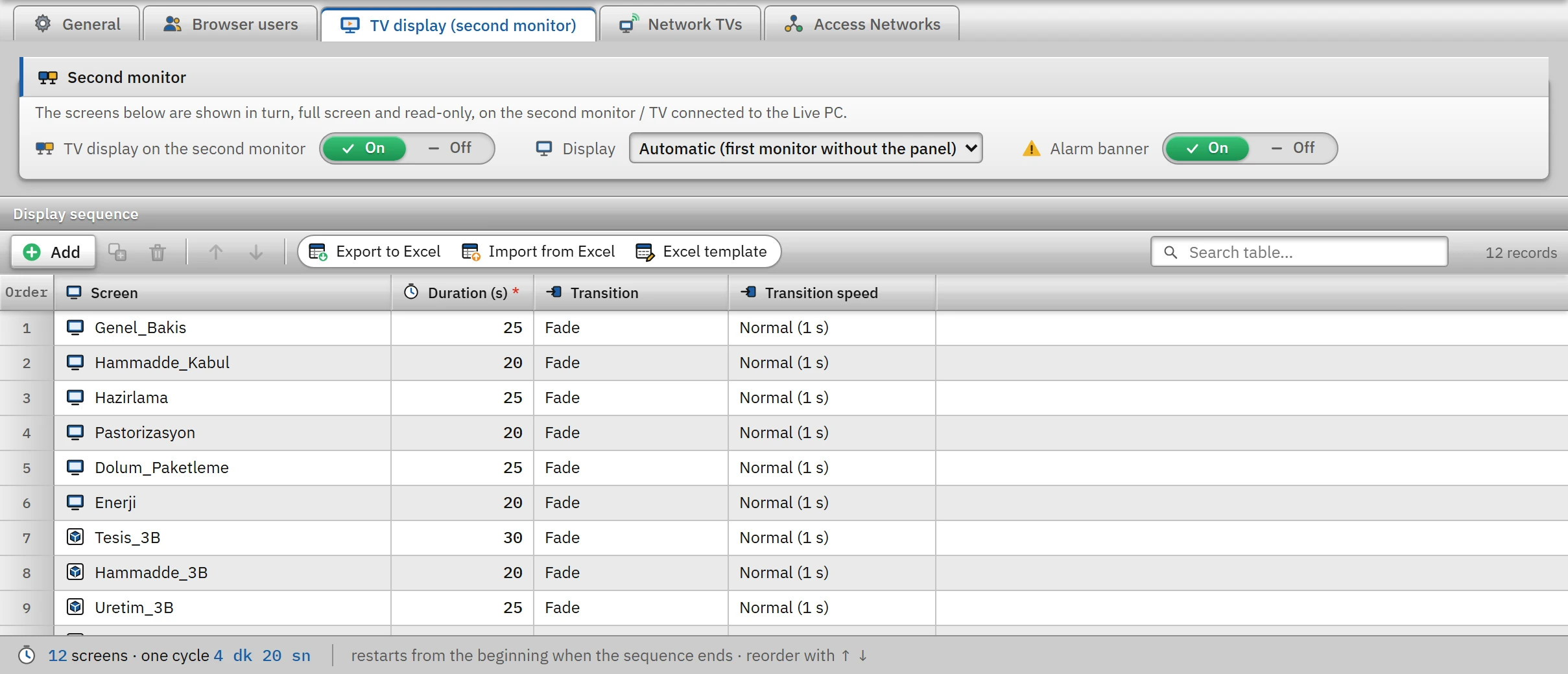The image size is (1568, 674).
Task: Turn TV display on second monitor Off
Action: 450,148
